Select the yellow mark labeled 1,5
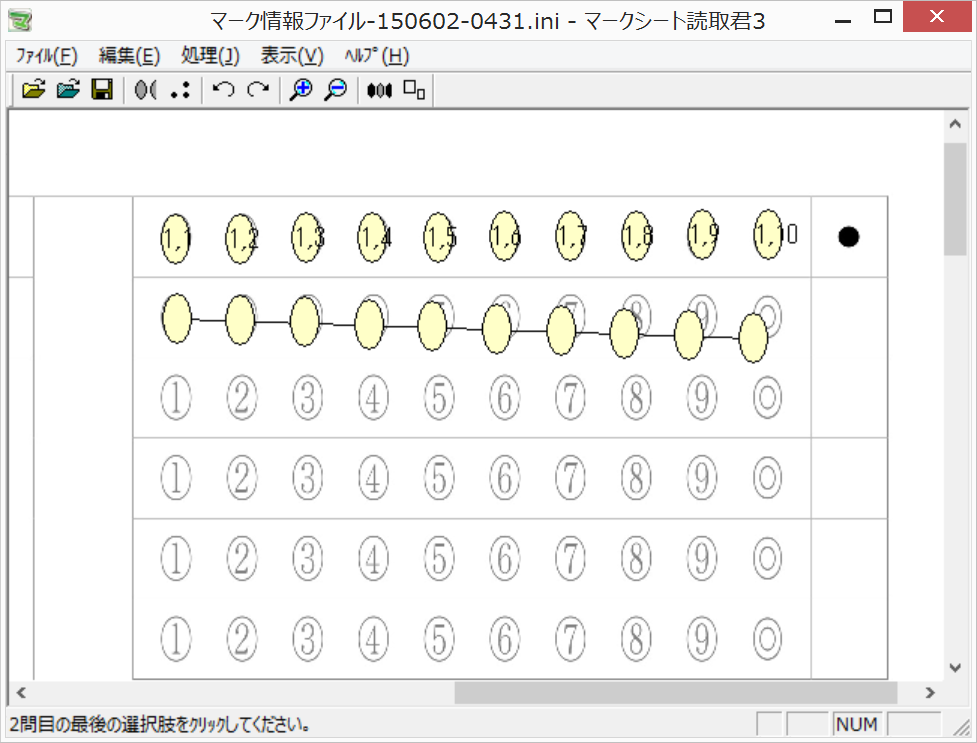Image resolution: width=977 pixels, height=743 pixels. pos(438,237)
